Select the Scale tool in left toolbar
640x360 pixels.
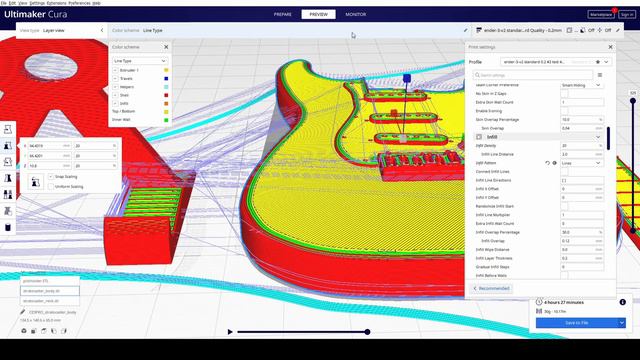pyautogui.click(x=8, y=146)
